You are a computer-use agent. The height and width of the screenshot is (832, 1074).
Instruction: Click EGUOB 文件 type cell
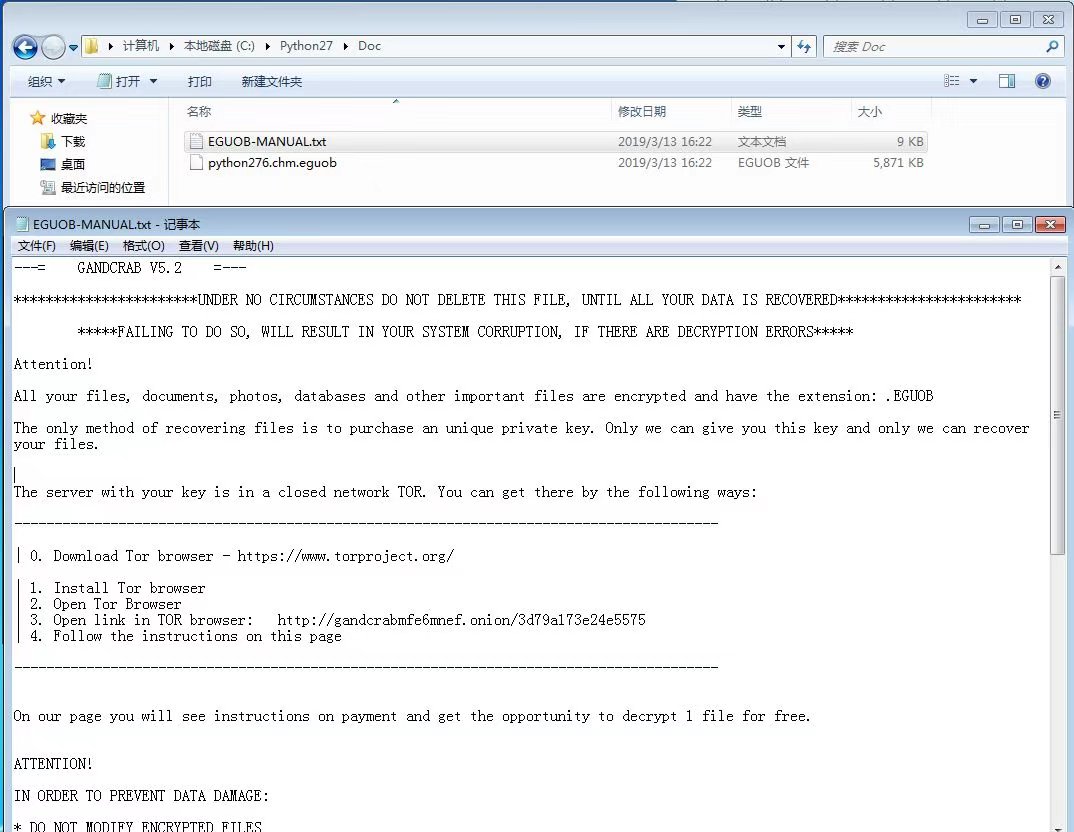point(773,163)
